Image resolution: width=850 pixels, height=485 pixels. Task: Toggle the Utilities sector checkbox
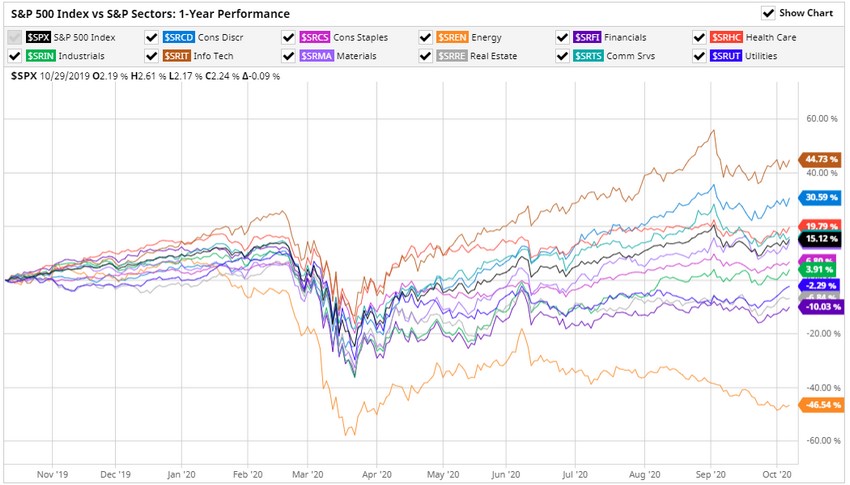tap(701, 56)
